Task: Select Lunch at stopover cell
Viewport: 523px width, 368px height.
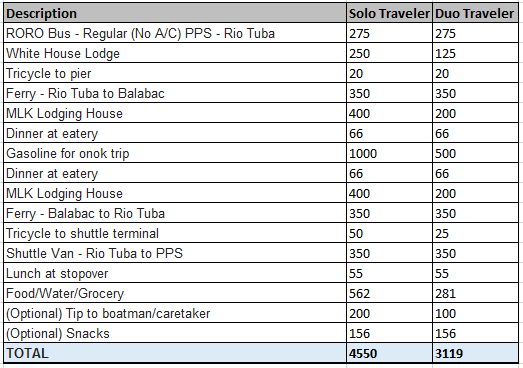Action: (175, 273)
